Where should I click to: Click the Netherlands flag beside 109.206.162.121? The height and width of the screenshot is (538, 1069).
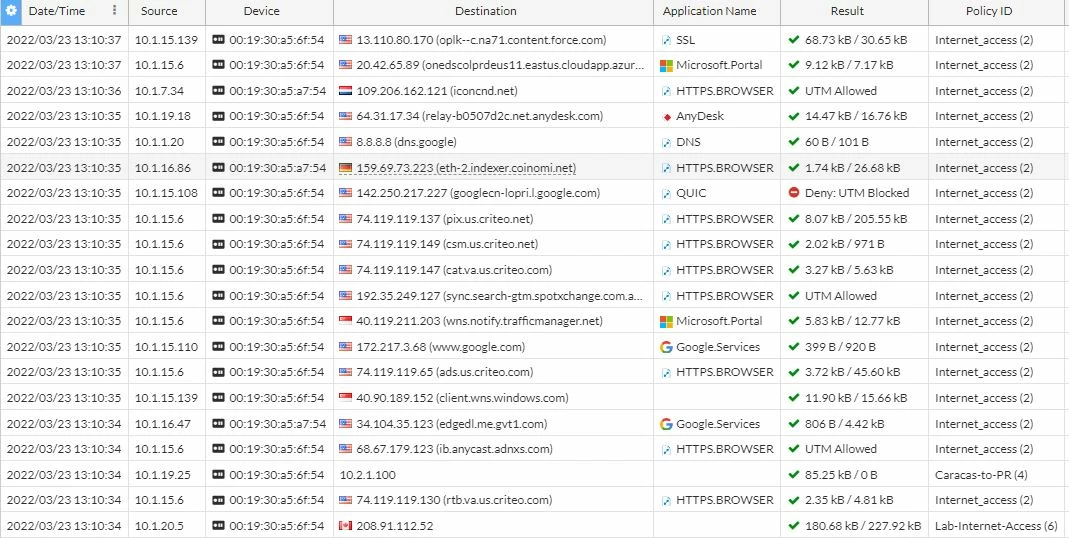click(x=346, y=91)
